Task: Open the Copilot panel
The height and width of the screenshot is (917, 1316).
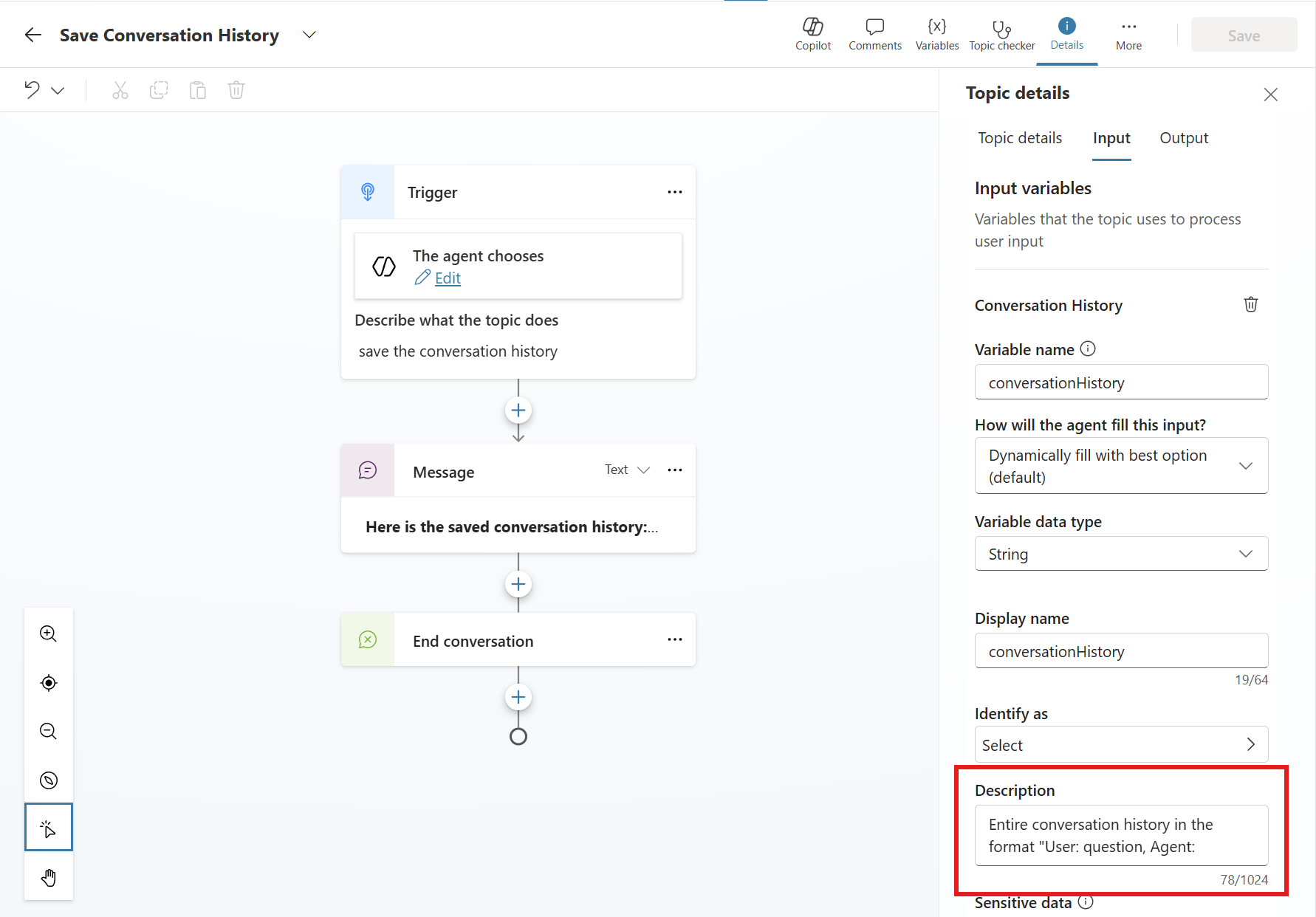Action: [x=812, y=34]
